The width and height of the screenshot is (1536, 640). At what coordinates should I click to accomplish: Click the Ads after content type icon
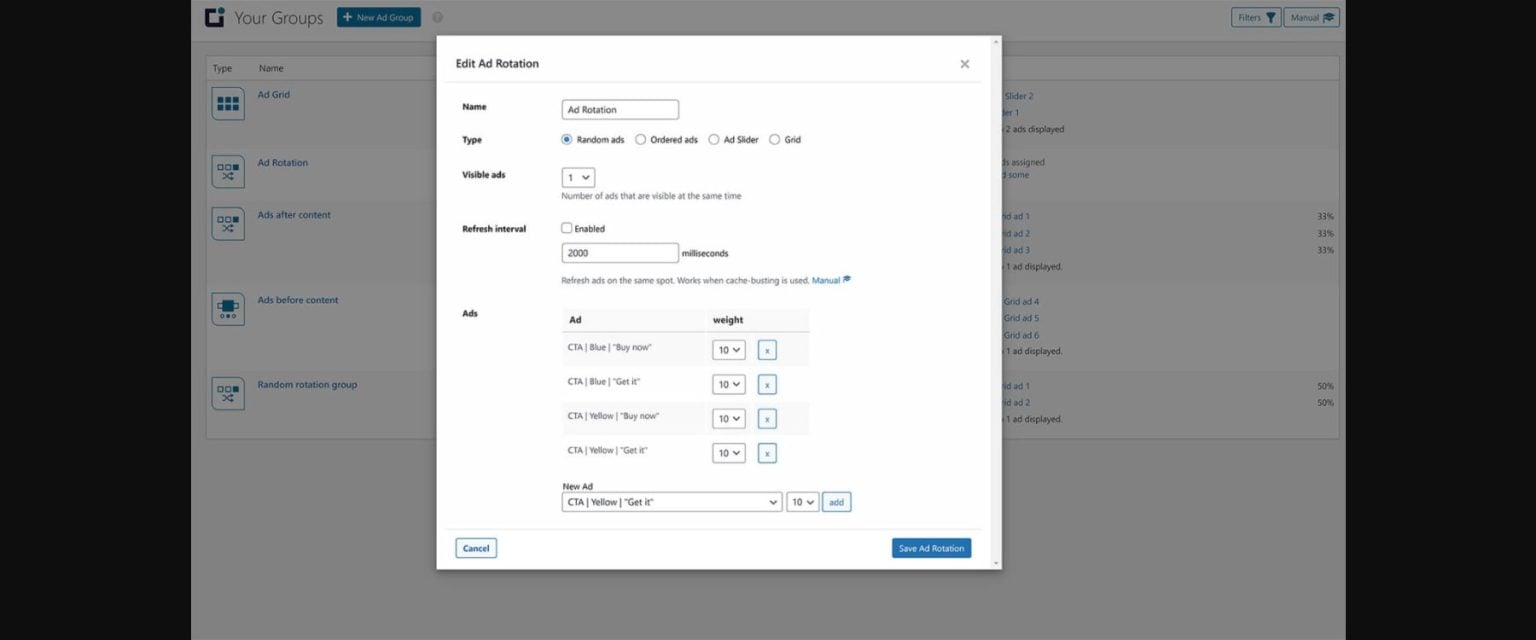click(227, 223)
